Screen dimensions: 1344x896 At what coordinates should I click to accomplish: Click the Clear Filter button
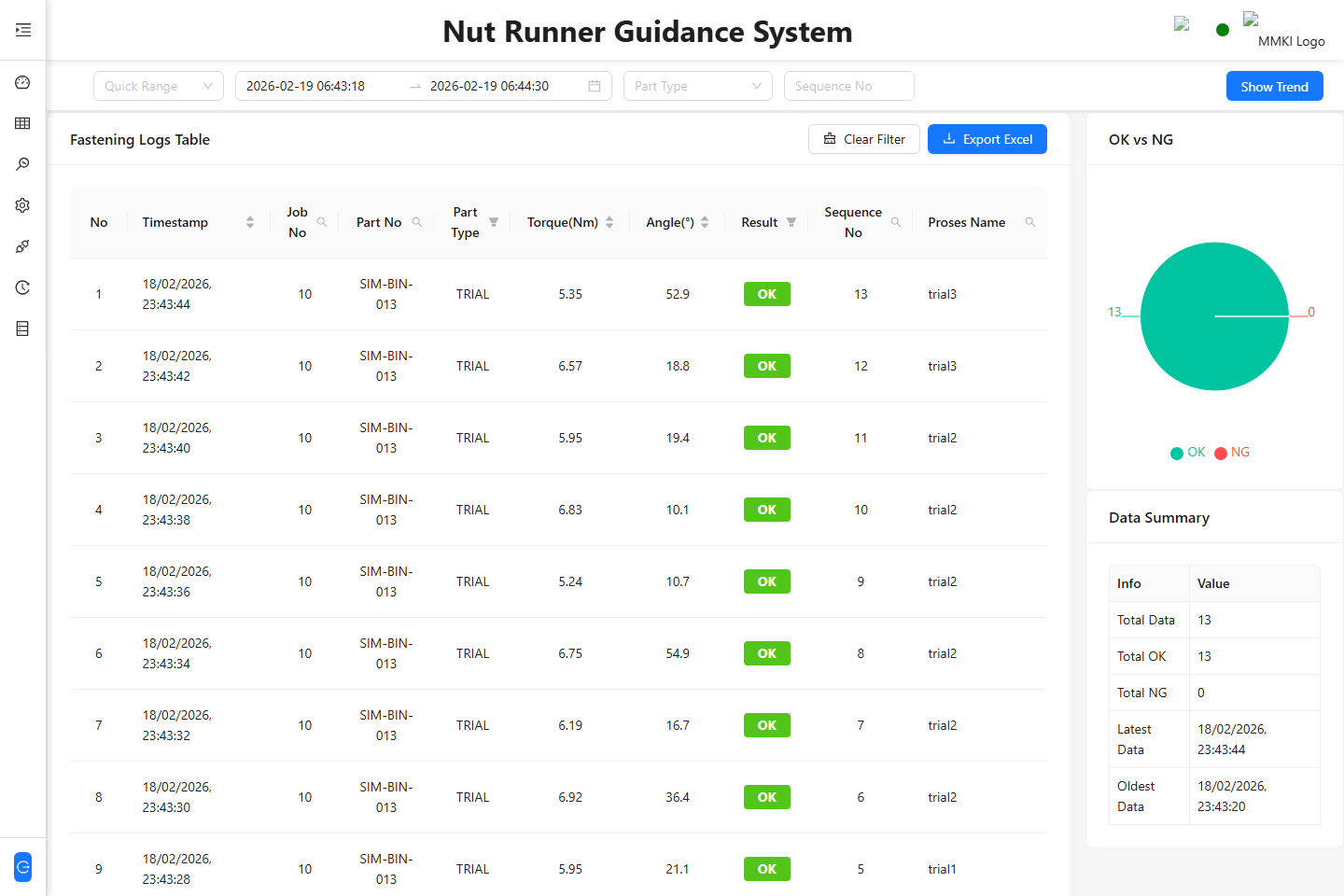pos(864,139)
